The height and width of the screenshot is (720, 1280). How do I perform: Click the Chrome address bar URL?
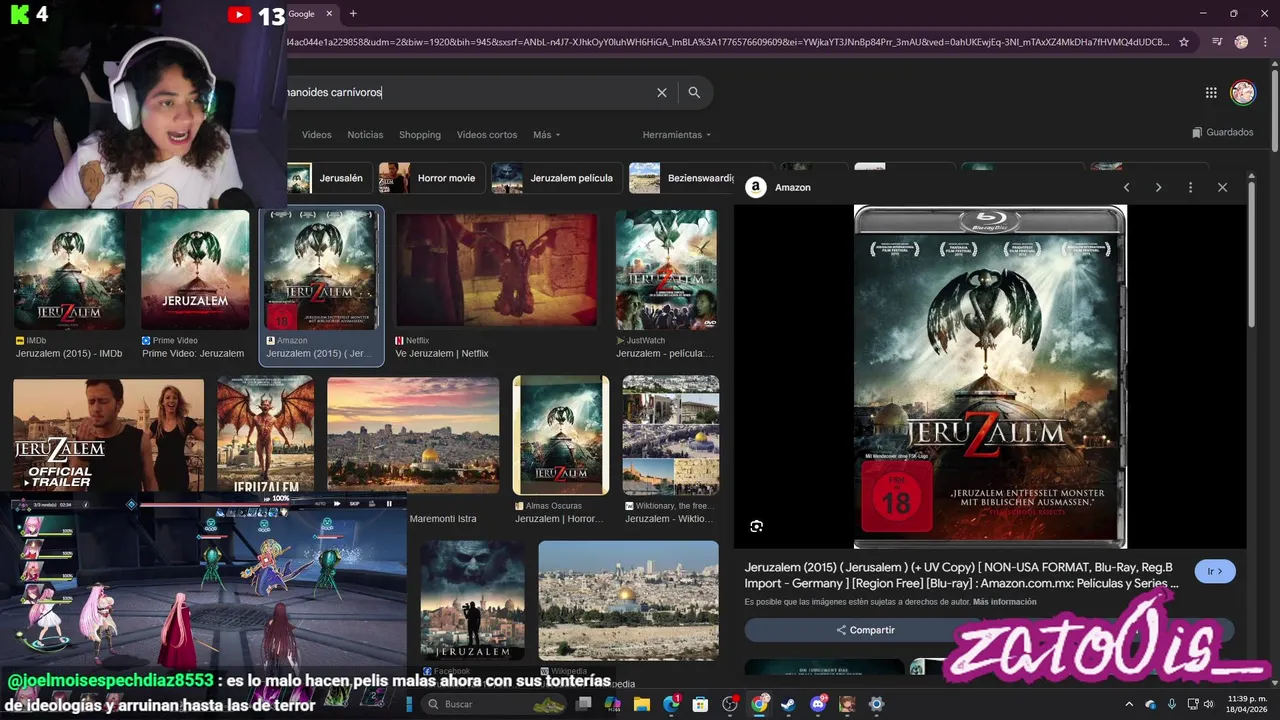(728, 42)
